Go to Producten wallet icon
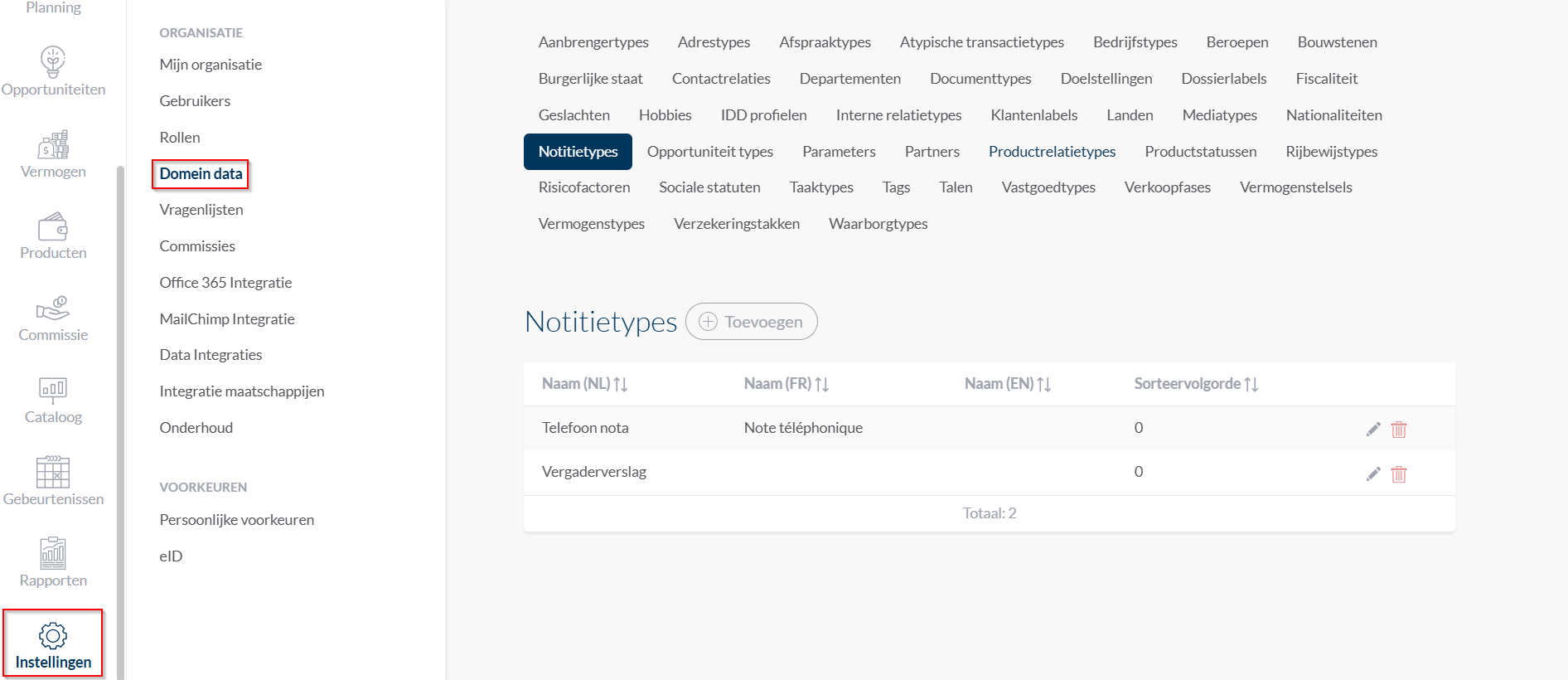The width and height of the screenshot is (1568, 680). [x=53, y=226]
